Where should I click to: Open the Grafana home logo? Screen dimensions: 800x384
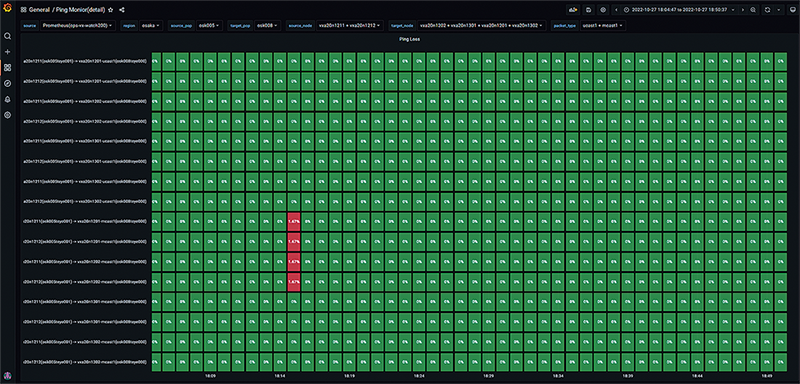[x=7, y=8]
